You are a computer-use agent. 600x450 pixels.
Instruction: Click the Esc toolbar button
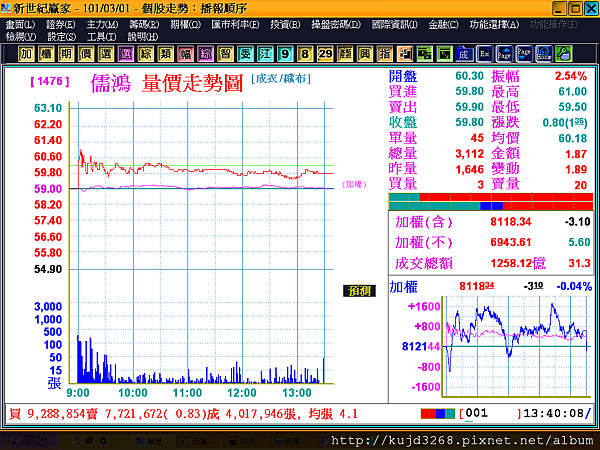click(484, 54)
